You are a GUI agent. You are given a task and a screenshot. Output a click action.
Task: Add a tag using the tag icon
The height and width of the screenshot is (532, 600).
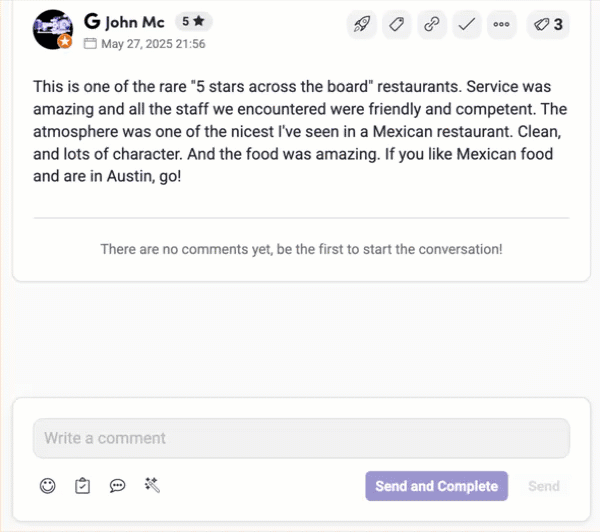coord(396,24)
